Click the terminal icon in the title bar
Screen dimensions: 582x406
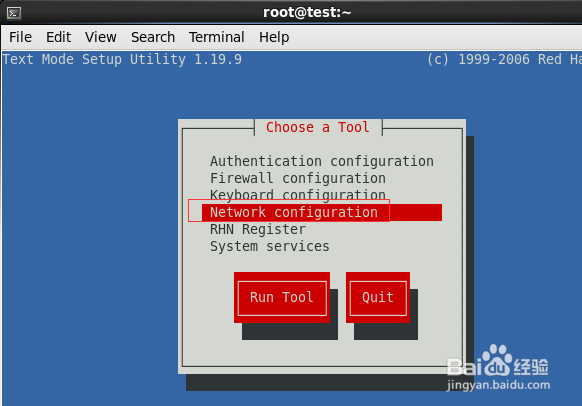point(14,13)
